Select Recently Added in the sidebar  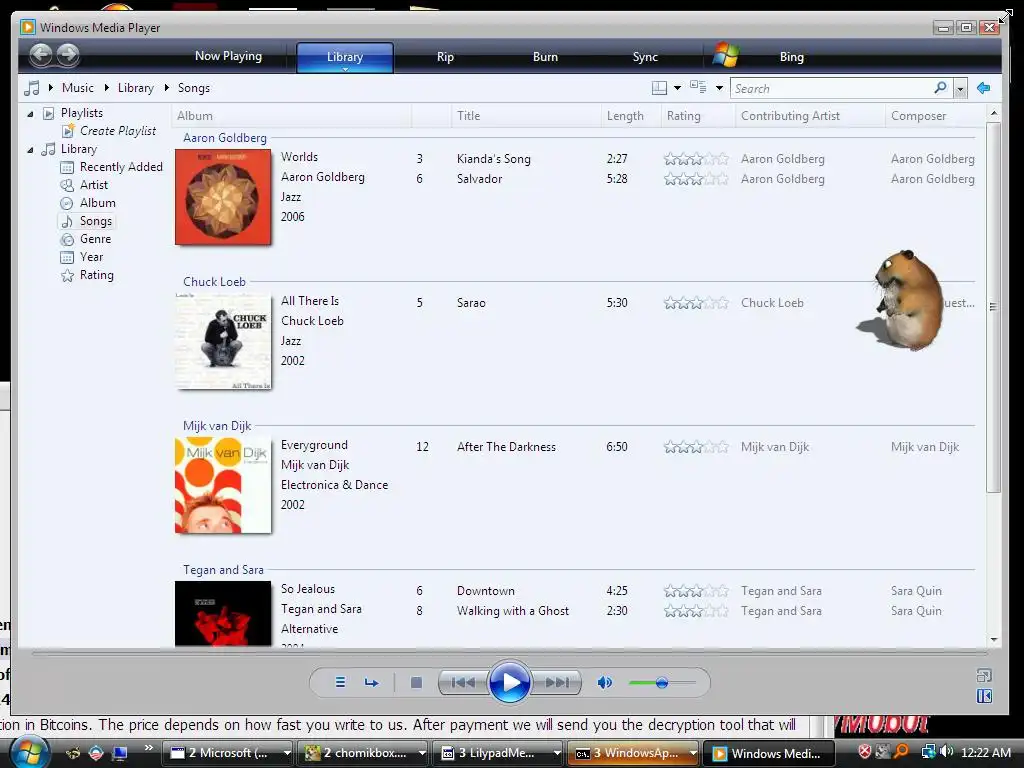pyautogui.click(x=121, y=167)
